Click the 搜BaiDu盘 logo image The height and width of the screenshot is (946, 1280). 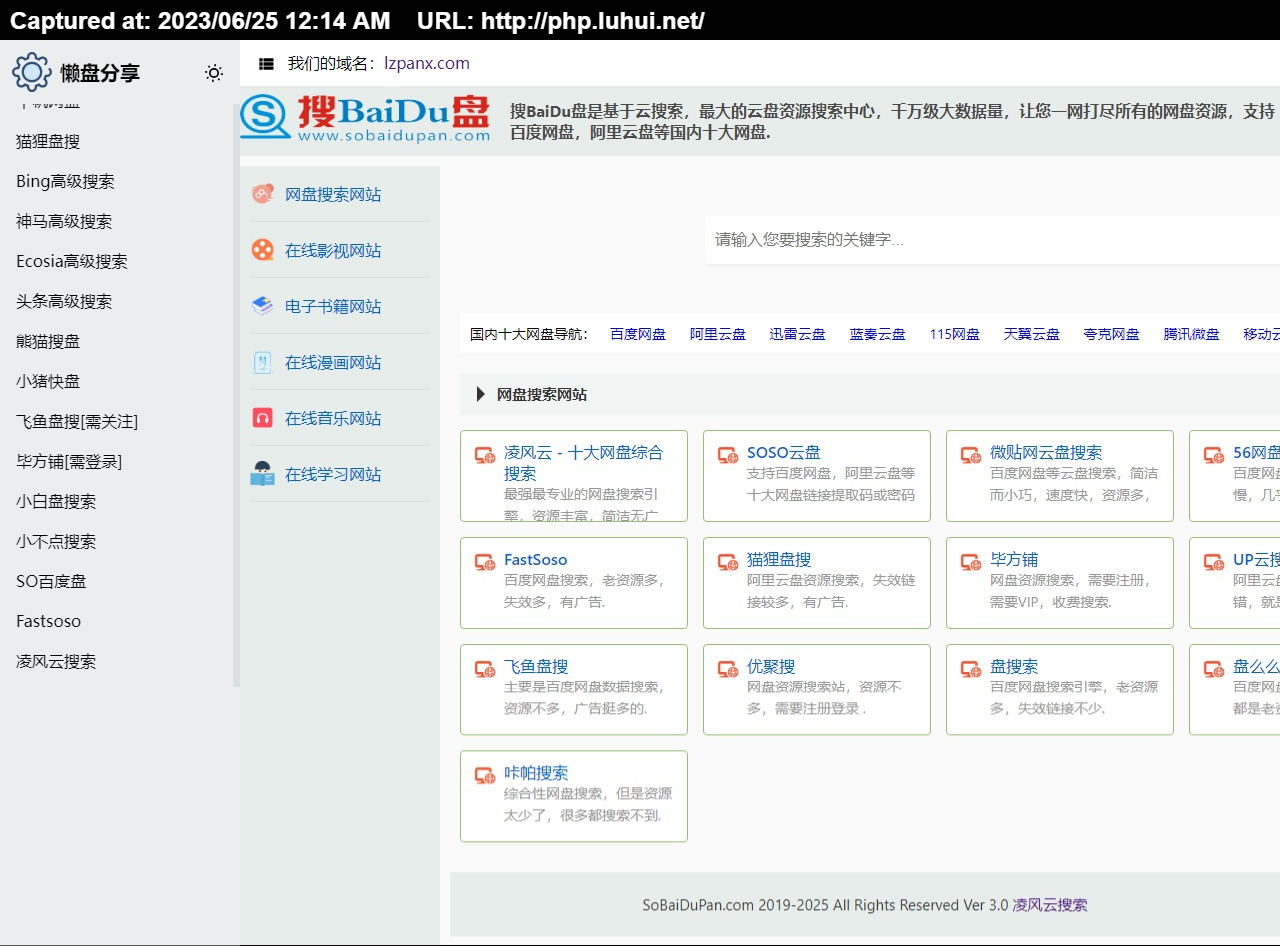[365, 118]
